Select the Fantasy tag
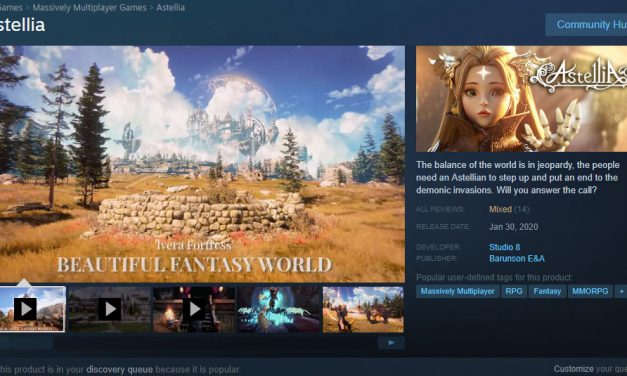 tap(547, 291)
